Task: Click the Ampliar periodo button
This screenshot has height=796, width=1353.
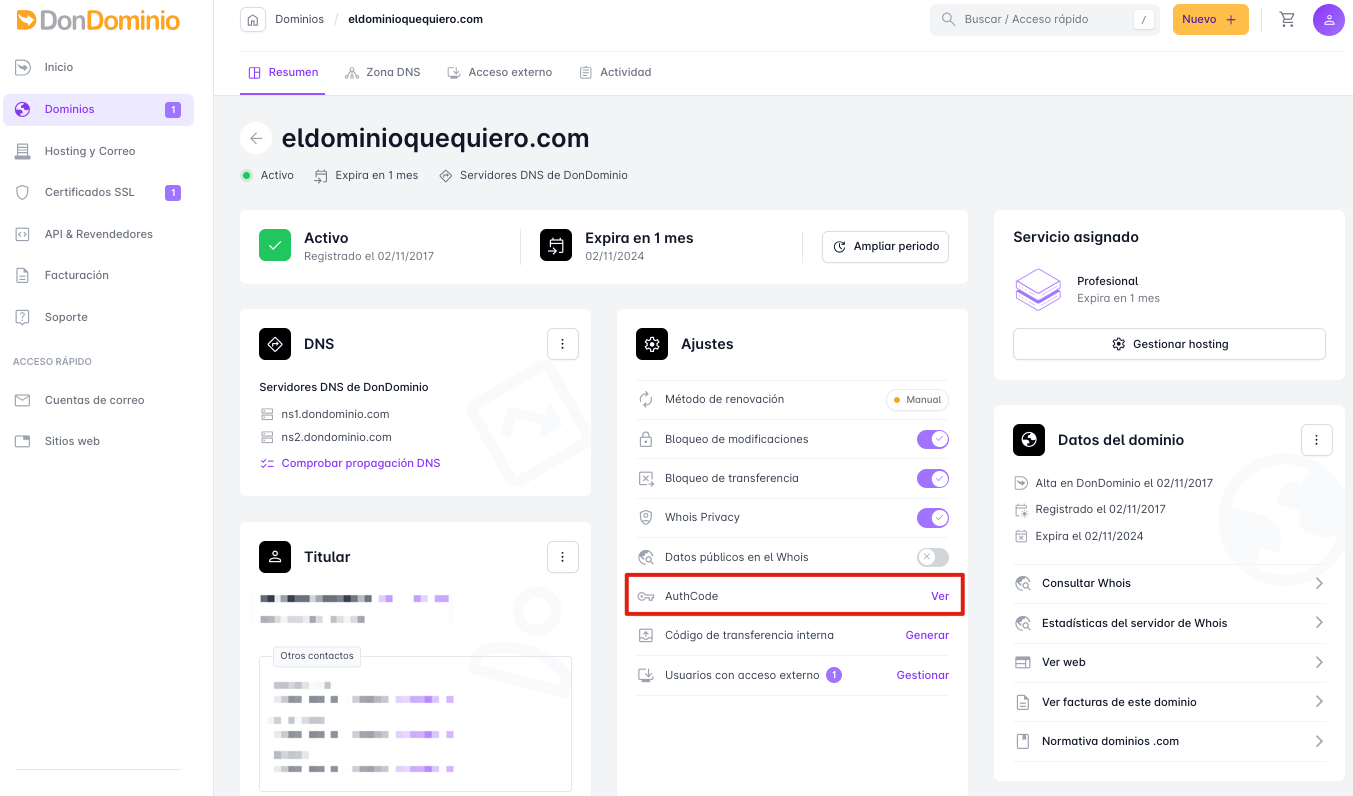Action: pyautogui.click(x=885, y=246)
